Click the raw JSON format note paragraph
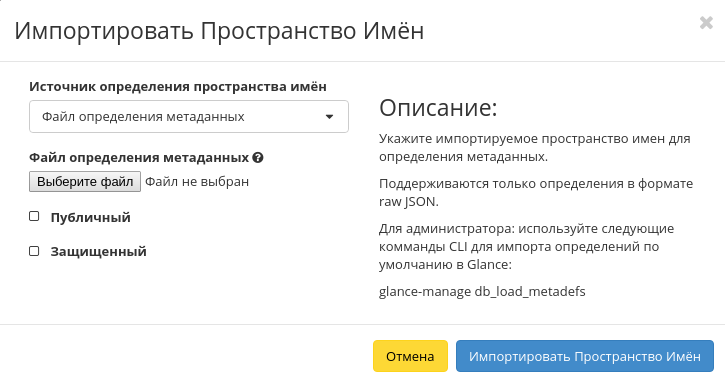Screen dimensions: 725x383 click(536, 192)
